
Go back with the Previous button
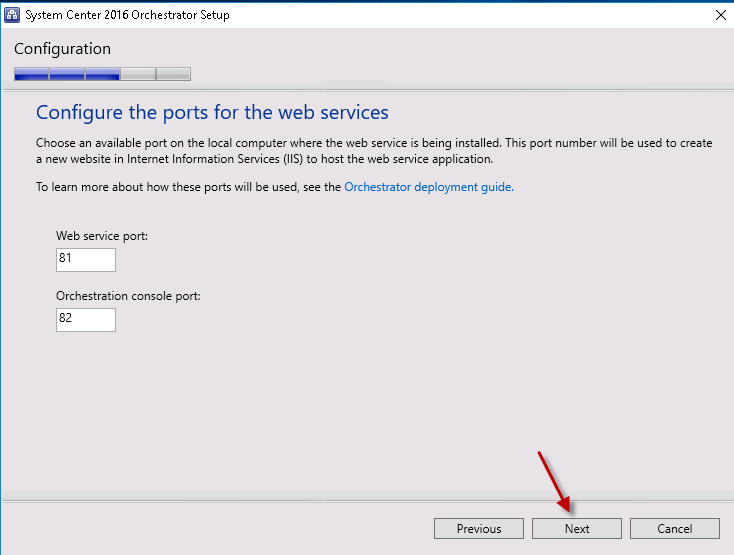[478, 529]
